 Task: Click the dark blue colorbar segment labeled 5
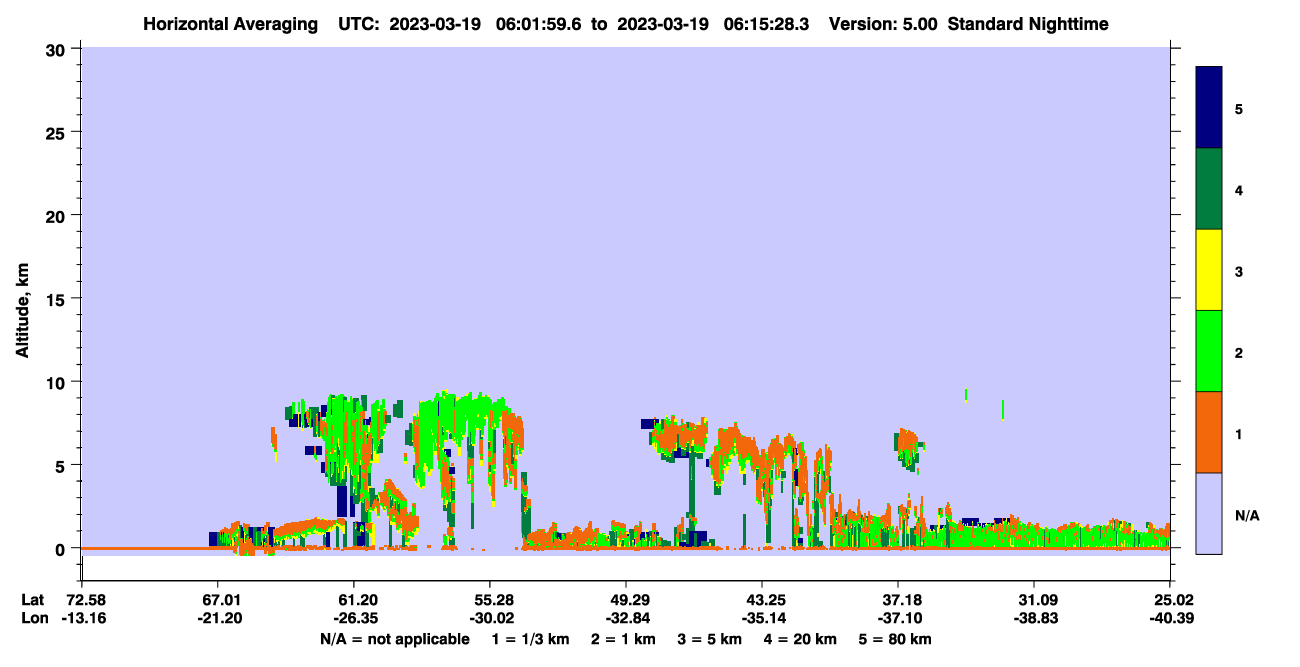[1209, 108]
